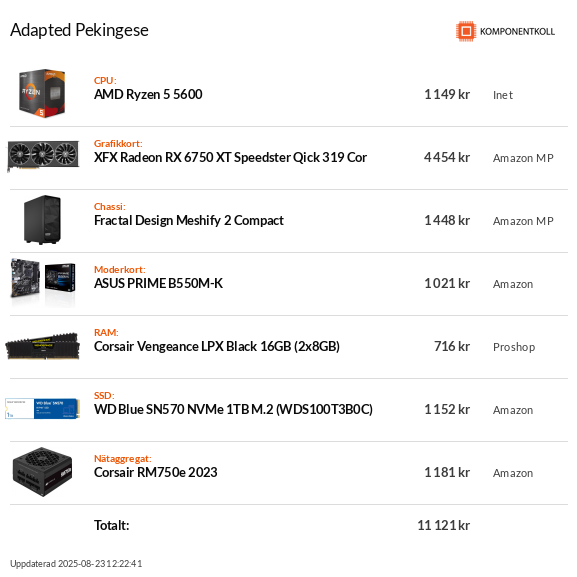The image size is (577, 577).
Task: Click the Adapted Pekingese build title
Action: pyautogui.click(x=79, y=30)
